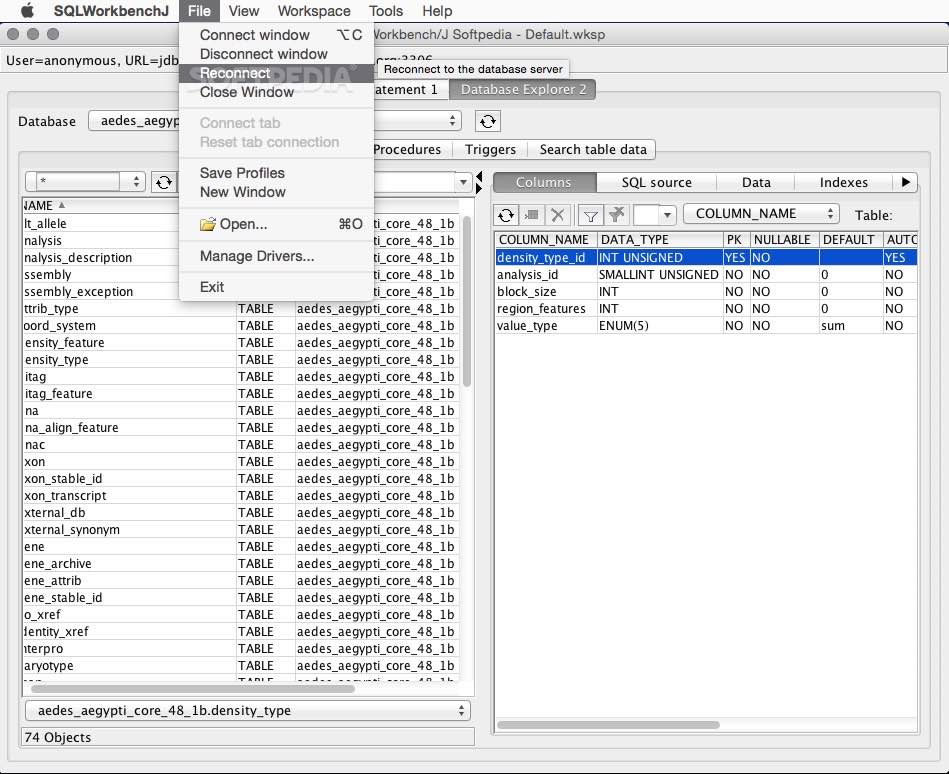Sort by NULLABLE column header
The height and width of the screenshot is (774, 949).
[784, 240]
